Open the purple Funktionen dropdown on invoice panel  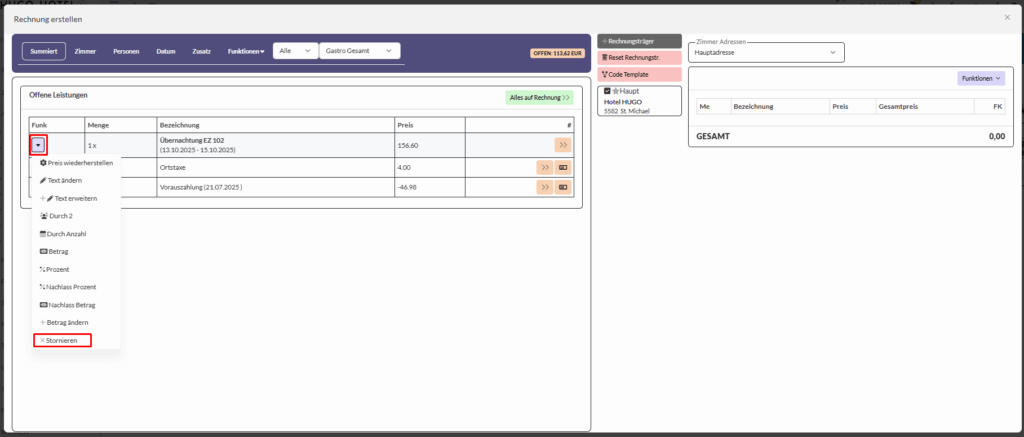click(x=980, y=78)
